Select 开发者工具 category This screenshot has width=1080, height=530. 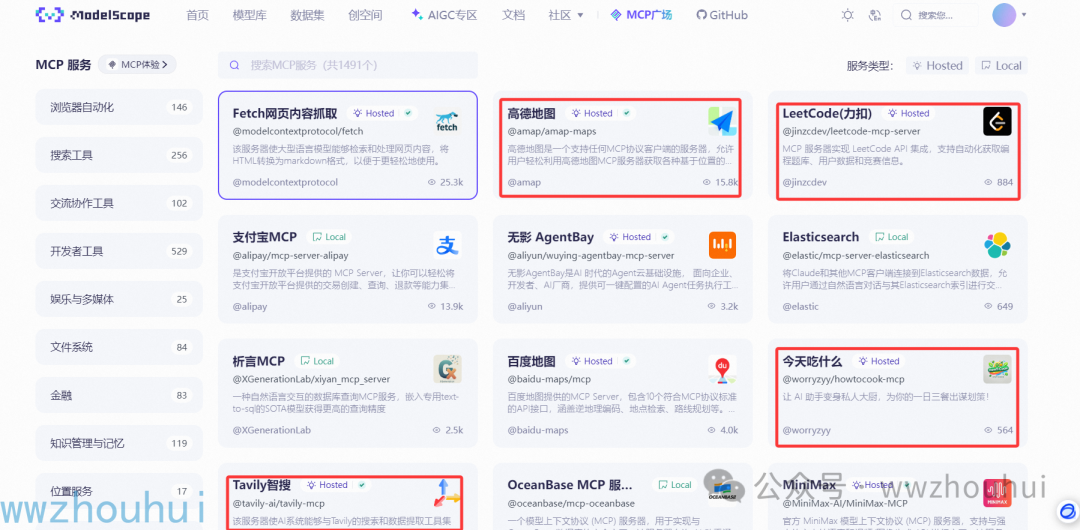[x=119, y=251]
